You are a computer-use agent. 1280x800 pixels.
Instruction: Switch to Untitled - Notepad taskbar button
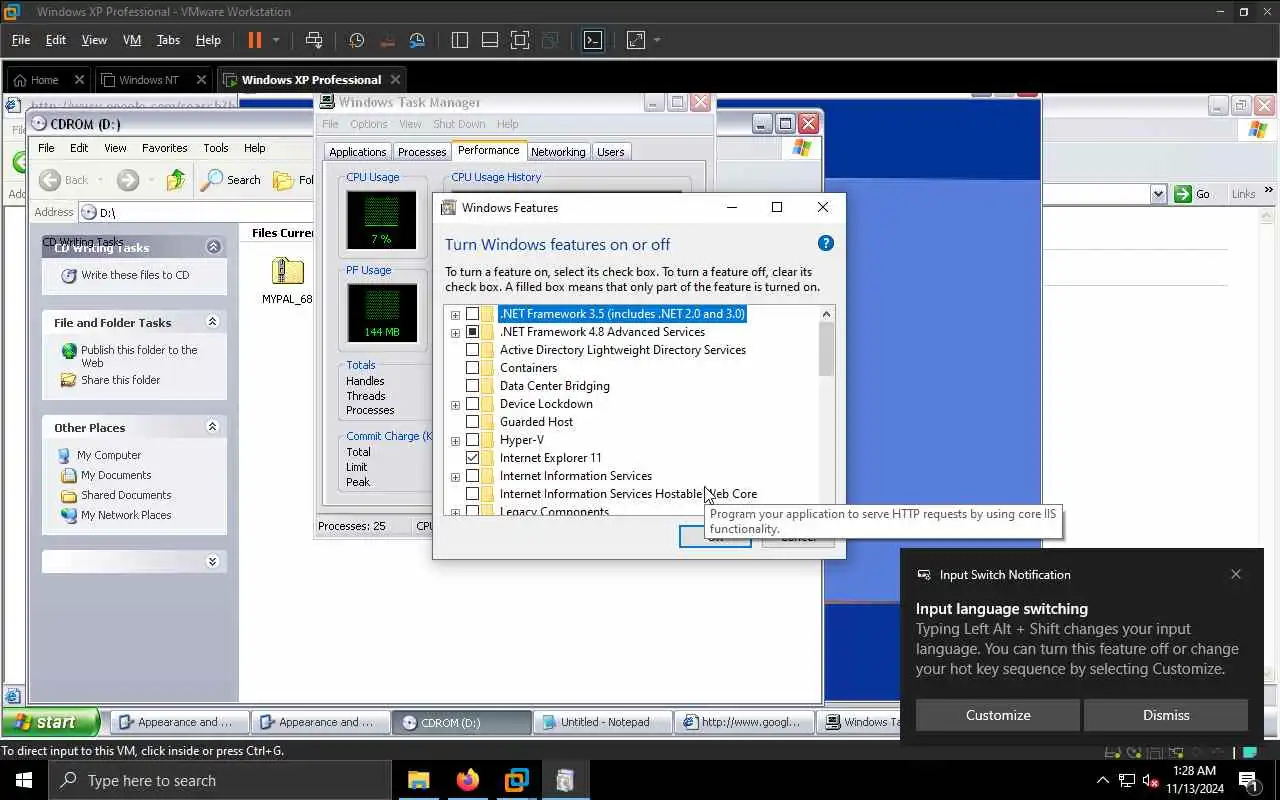click(x=602, y=722)
